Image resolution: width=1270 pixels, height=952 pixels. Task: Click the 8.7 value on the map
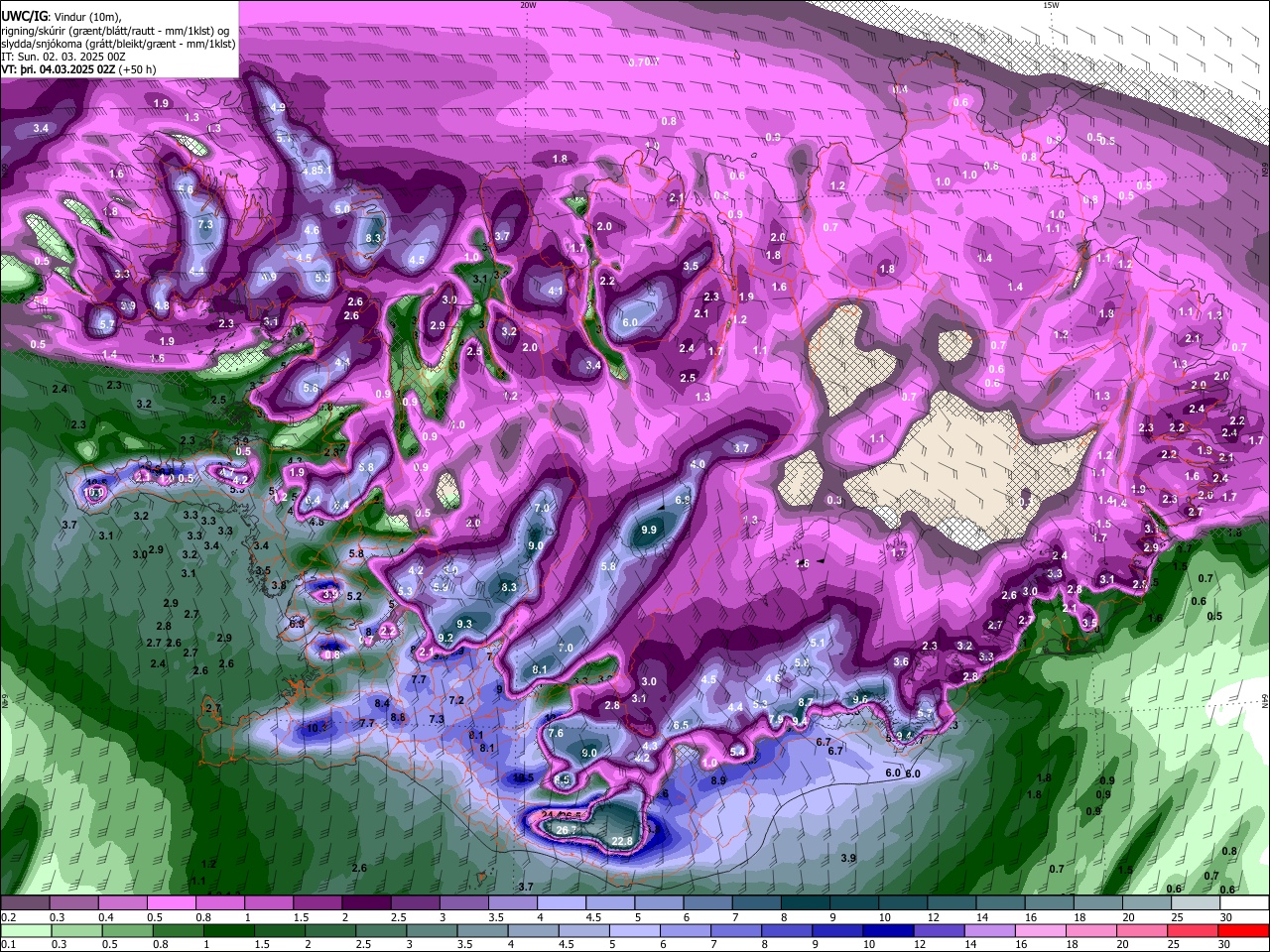[806, 702]
